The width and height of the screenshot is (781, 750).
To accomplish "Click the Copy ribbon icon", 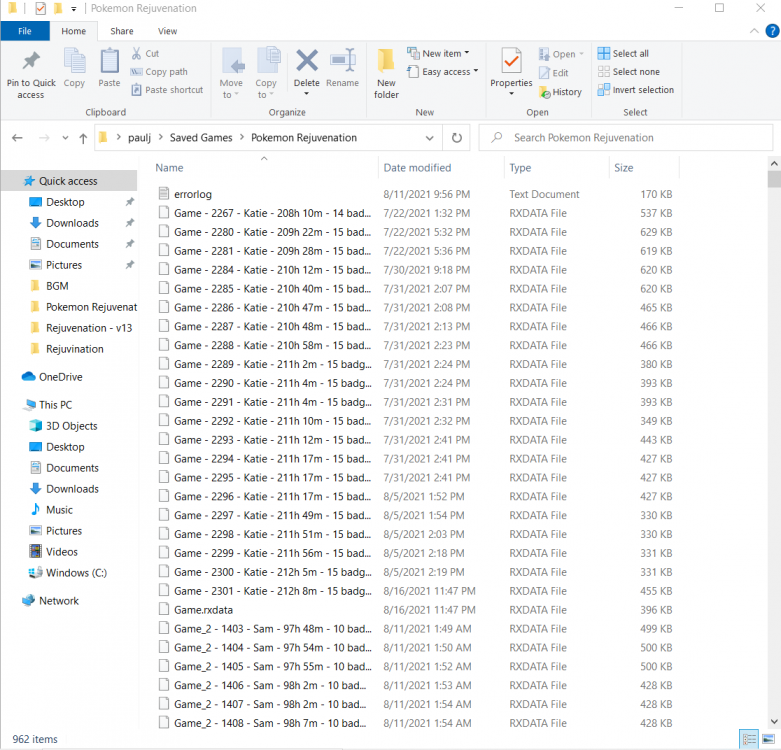I will pyautogui.click(x=74, y=61).
